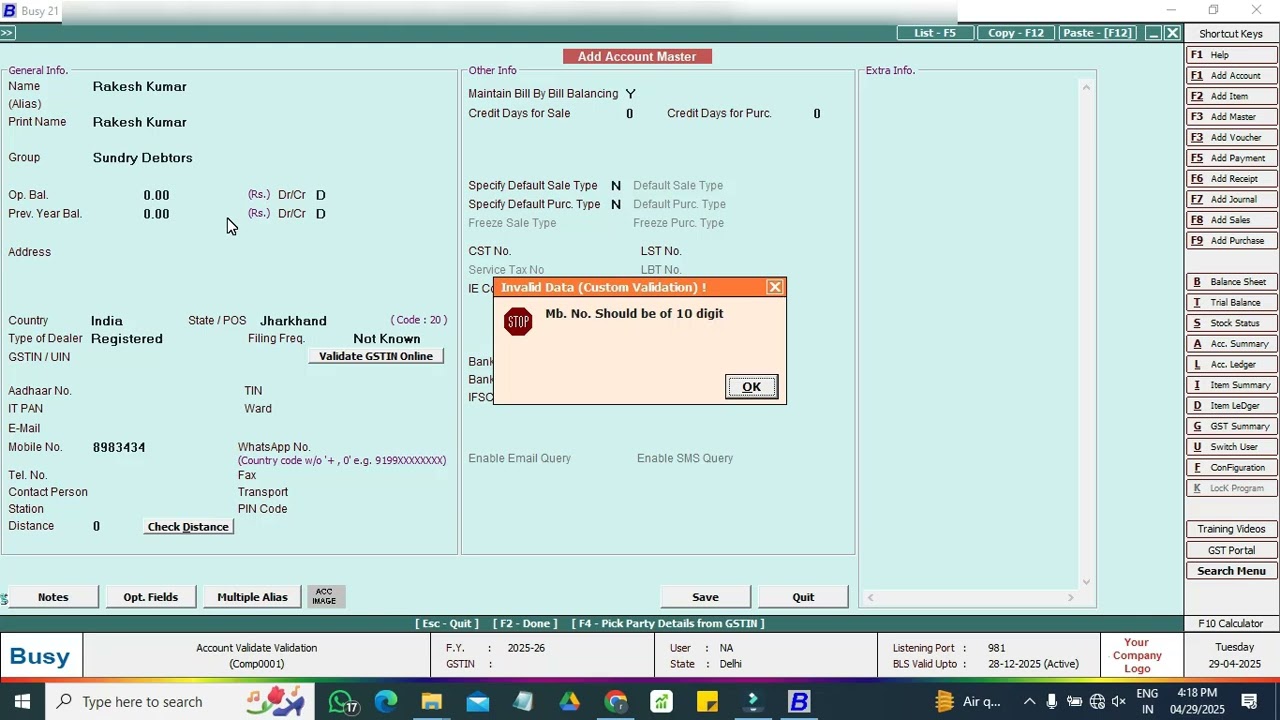Open F10 Calculator
1280x720 pixels.
click(1231, 623)
